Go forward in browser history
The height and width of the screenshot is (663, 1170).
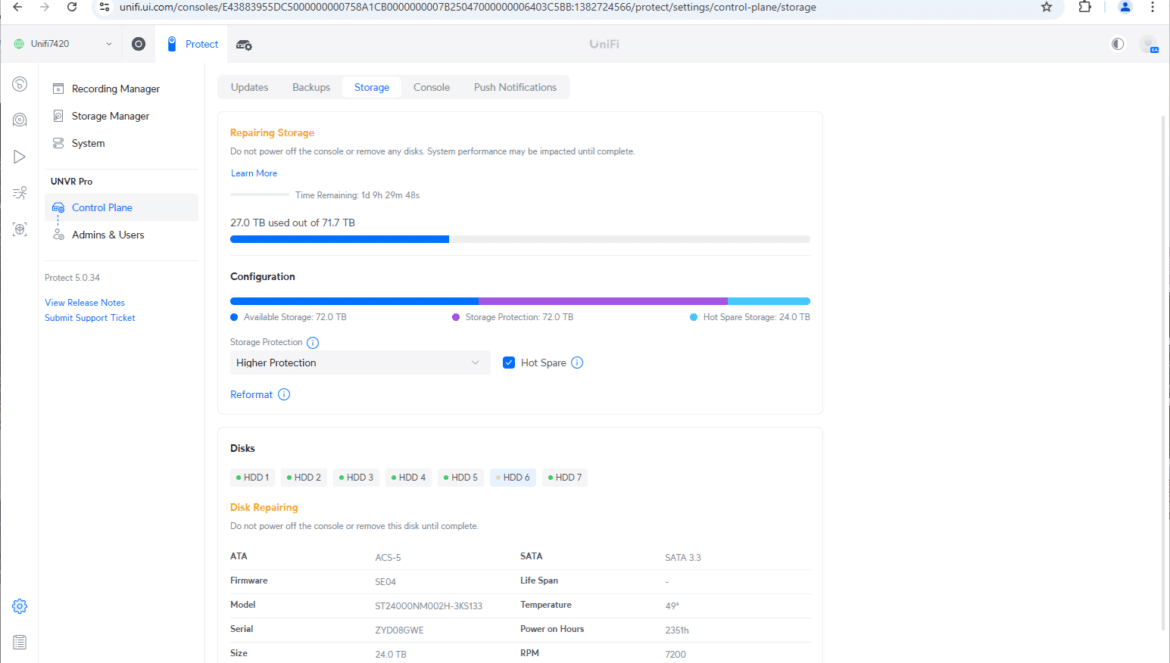pyautogui.click(x=45, y=7)
